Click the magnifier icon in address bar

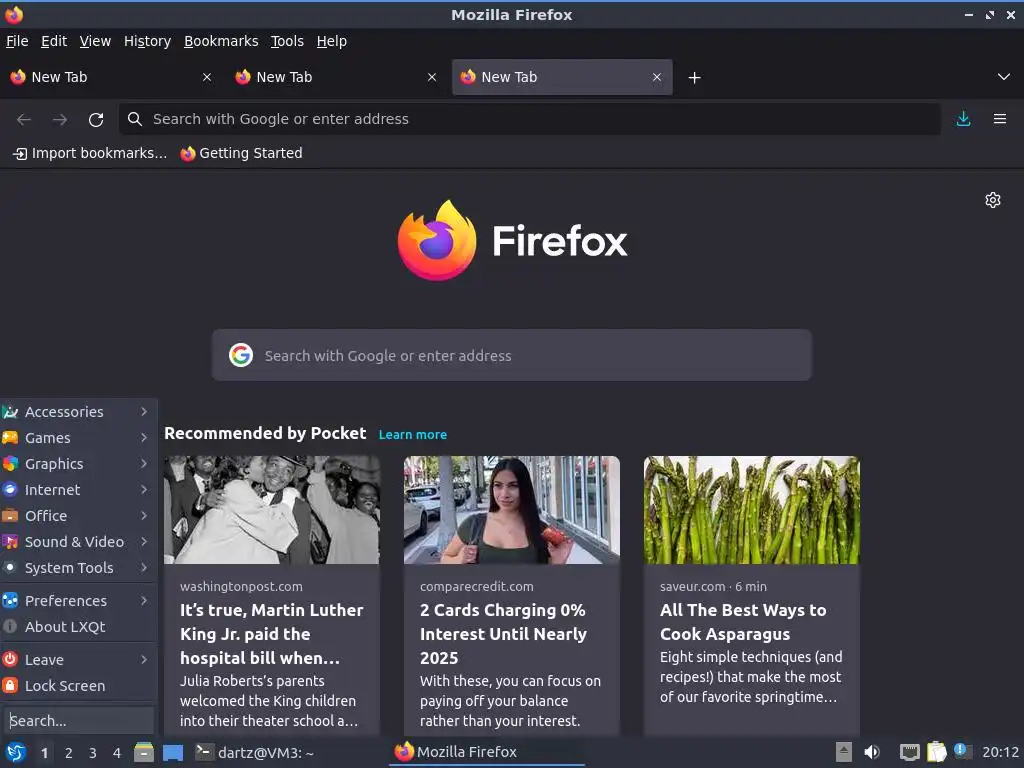[x=135, y=119]
